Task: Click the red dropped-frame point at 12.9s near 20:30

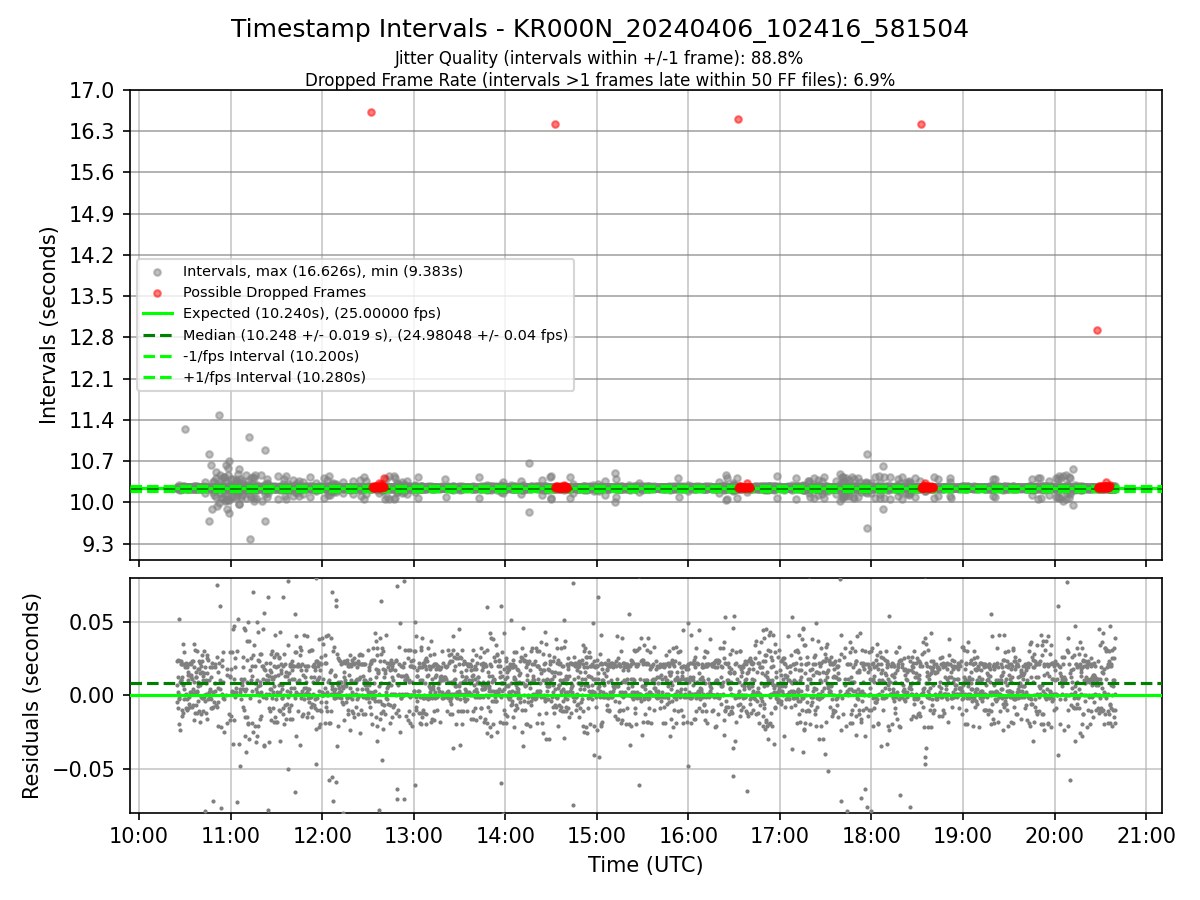Action: point(1097,330)
